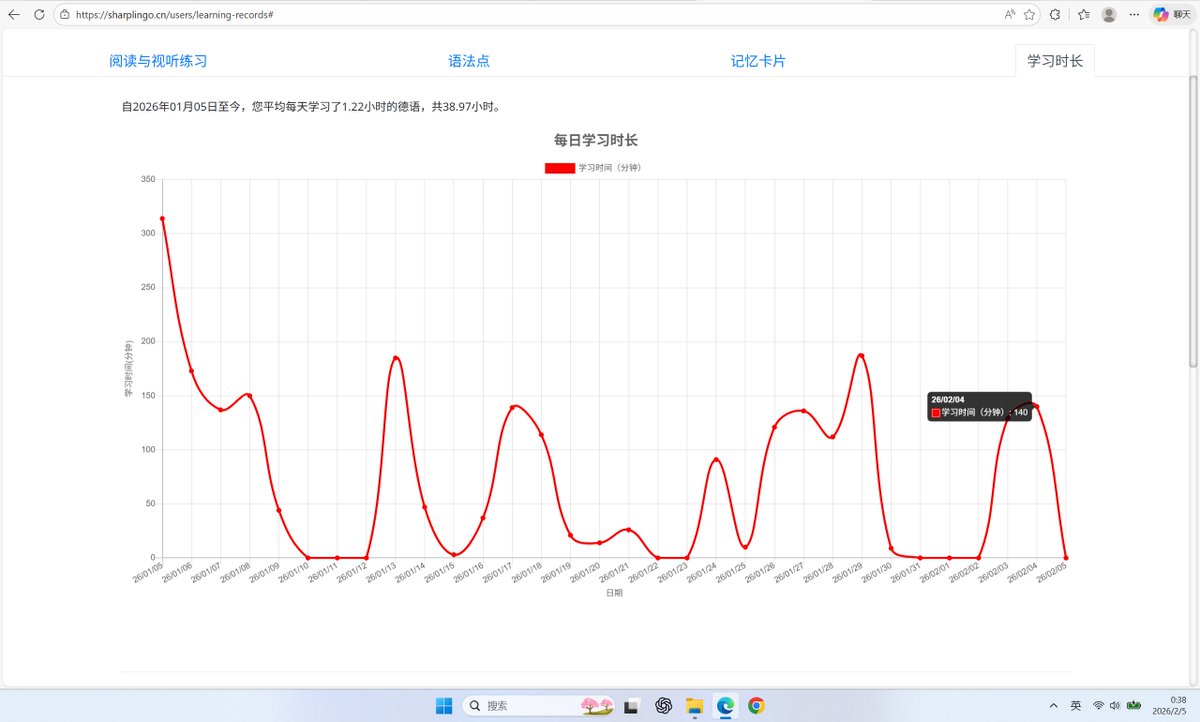The height and width of the screenshot is (722, 1200).
Task: Switch to the 记忆卡片 tab
Action: tap(758, 61)
